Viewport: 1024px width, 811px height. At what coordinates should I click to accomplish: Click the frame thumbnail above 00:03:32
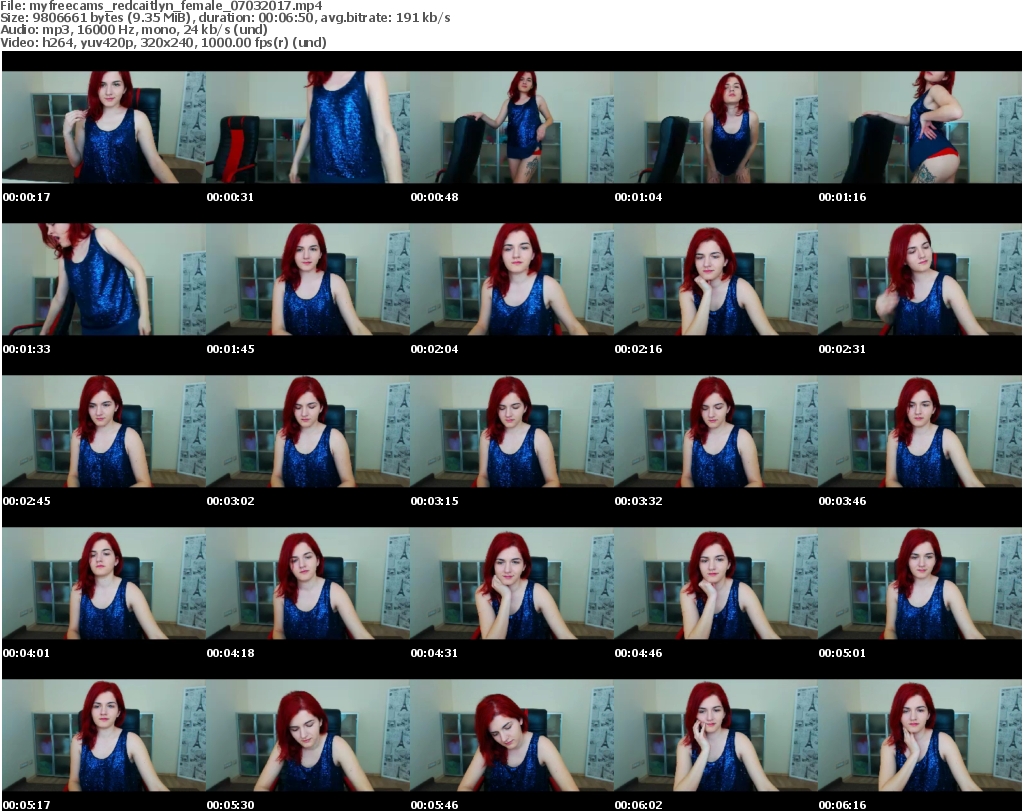point(716,431)
